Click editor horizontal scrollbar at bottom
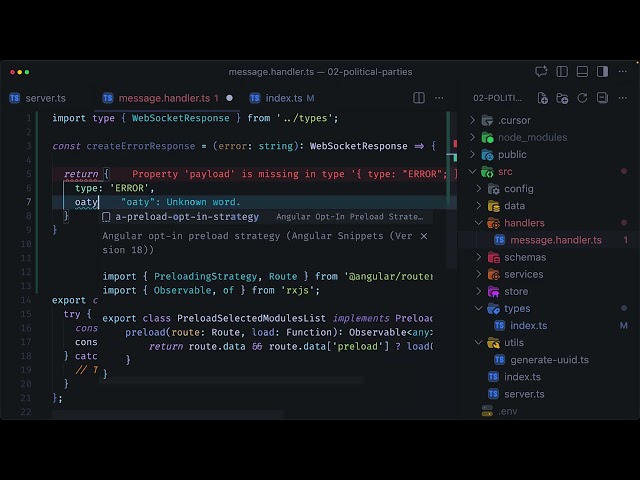 [x=167, y=414]
